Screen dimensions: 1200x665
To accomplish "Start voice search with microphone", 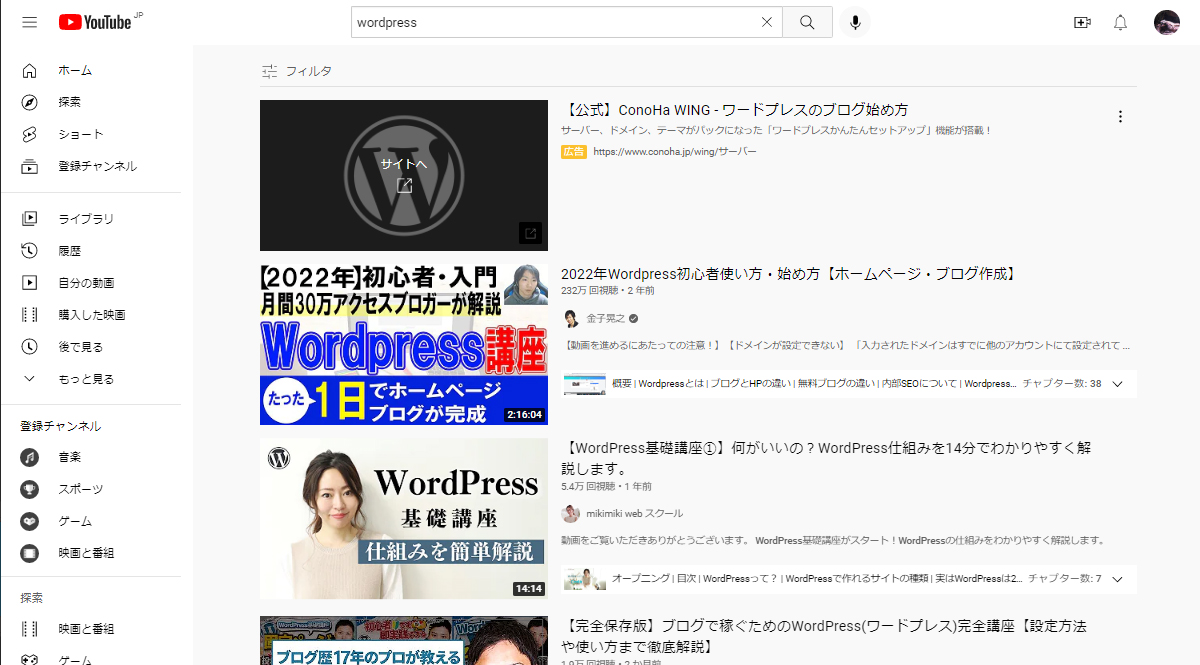I will 855,22.
